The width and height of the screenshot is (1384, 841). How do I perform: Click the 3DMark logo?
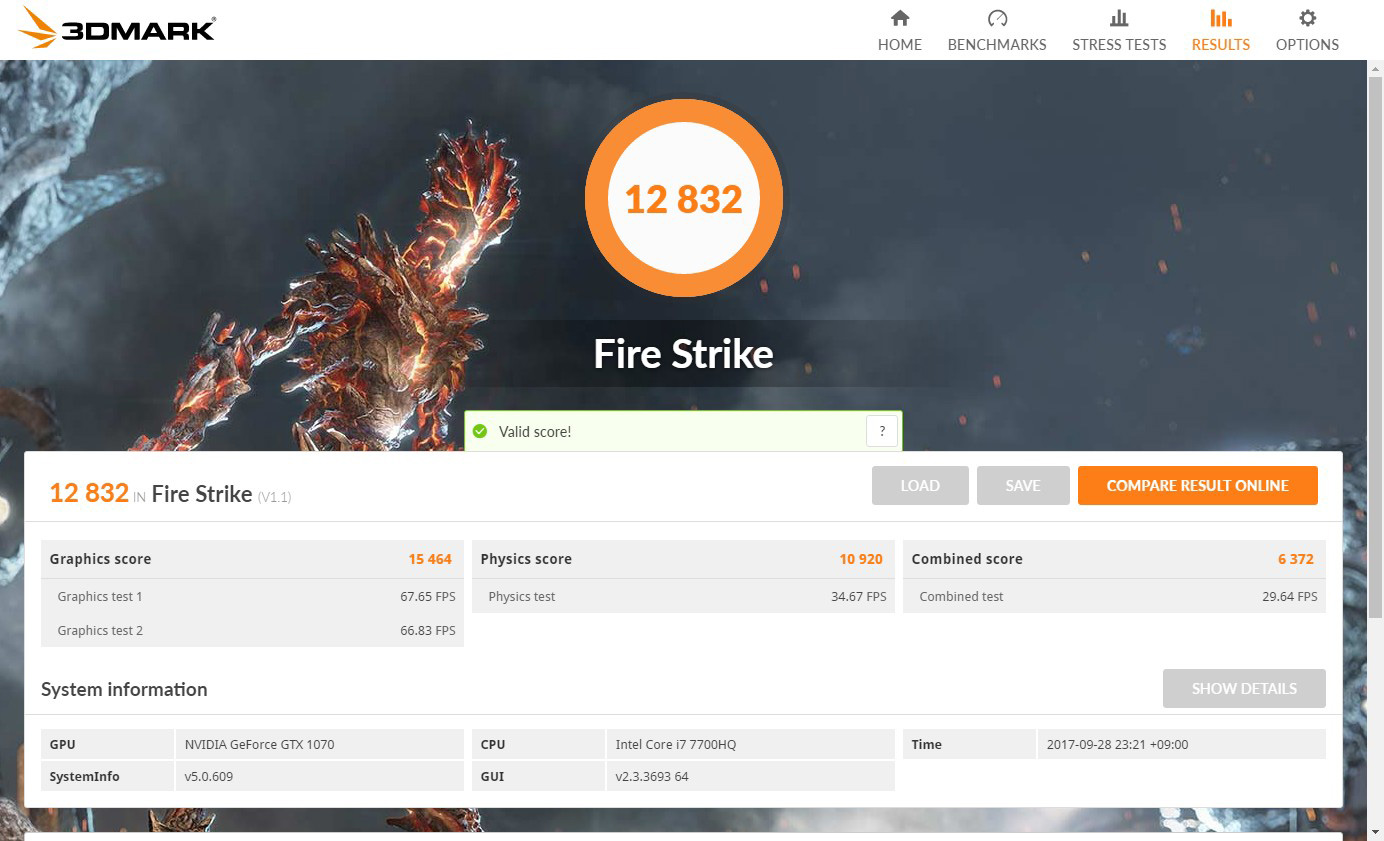(x=116, y=28)
